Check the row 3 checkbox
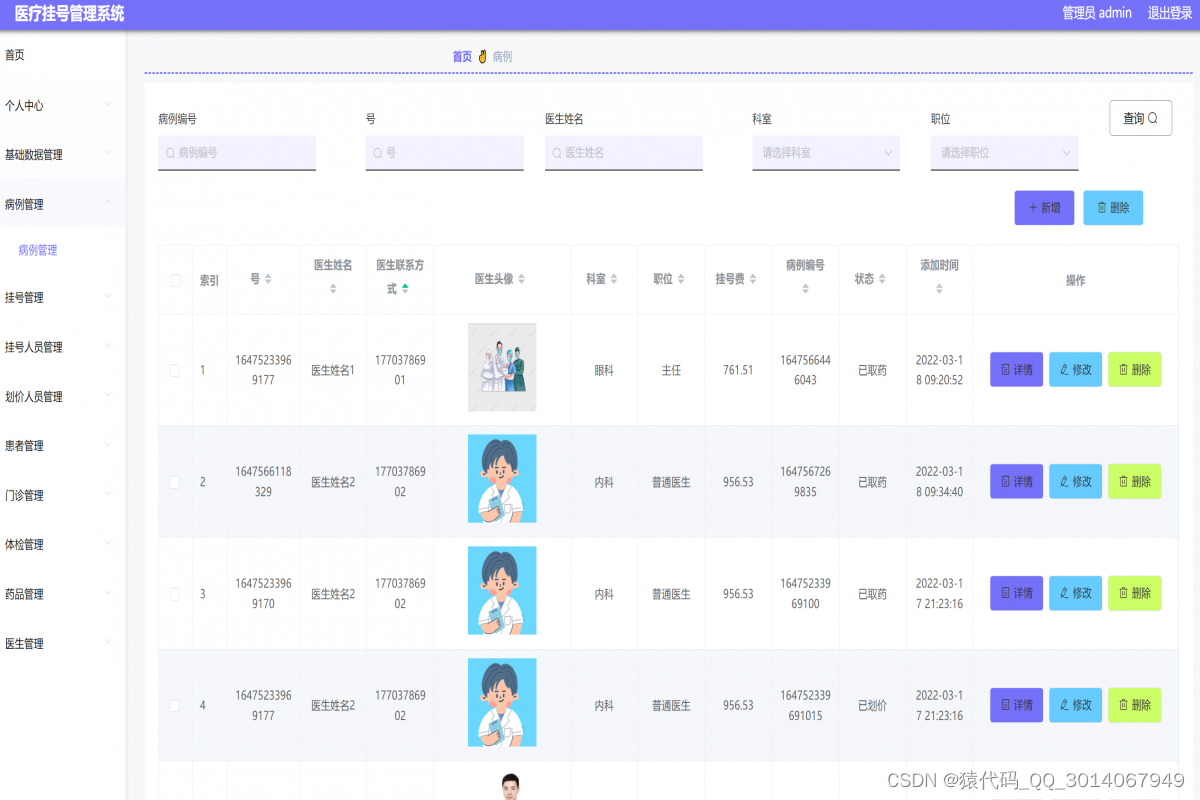The height and width of the screenshot is (800, 1200). click(x=175, y=594)
